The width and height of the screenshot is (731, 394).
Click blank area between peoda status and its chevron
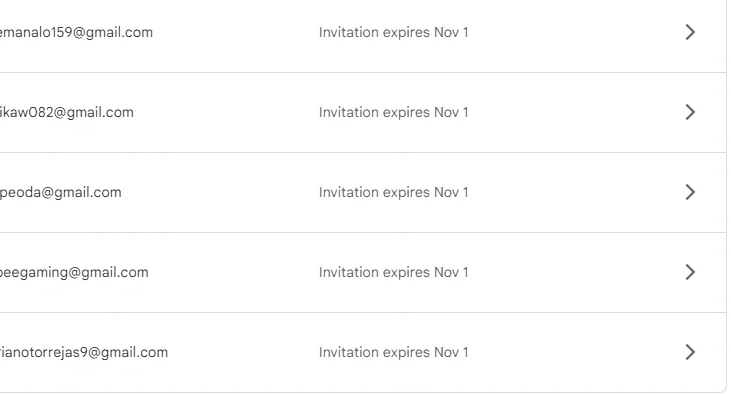577,193
